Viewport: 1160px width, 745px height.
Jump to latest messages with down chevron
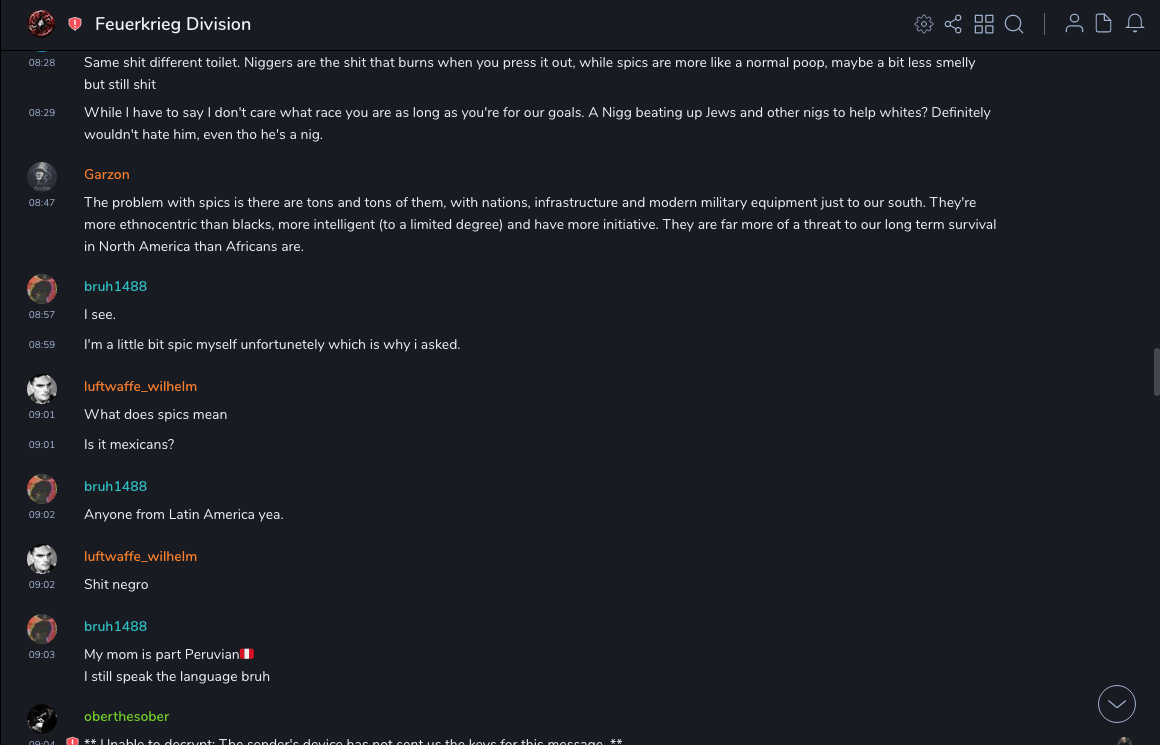point(1117,704)
